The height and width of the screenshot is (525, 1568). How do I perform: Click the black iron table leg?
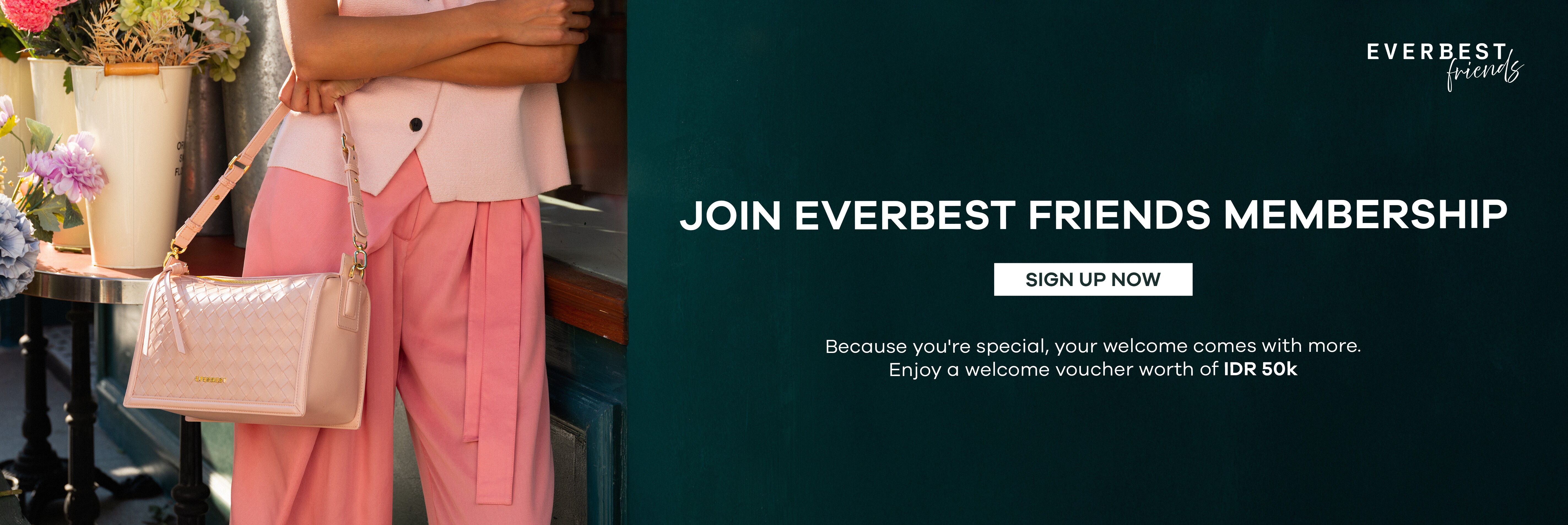tap(80, 414)
